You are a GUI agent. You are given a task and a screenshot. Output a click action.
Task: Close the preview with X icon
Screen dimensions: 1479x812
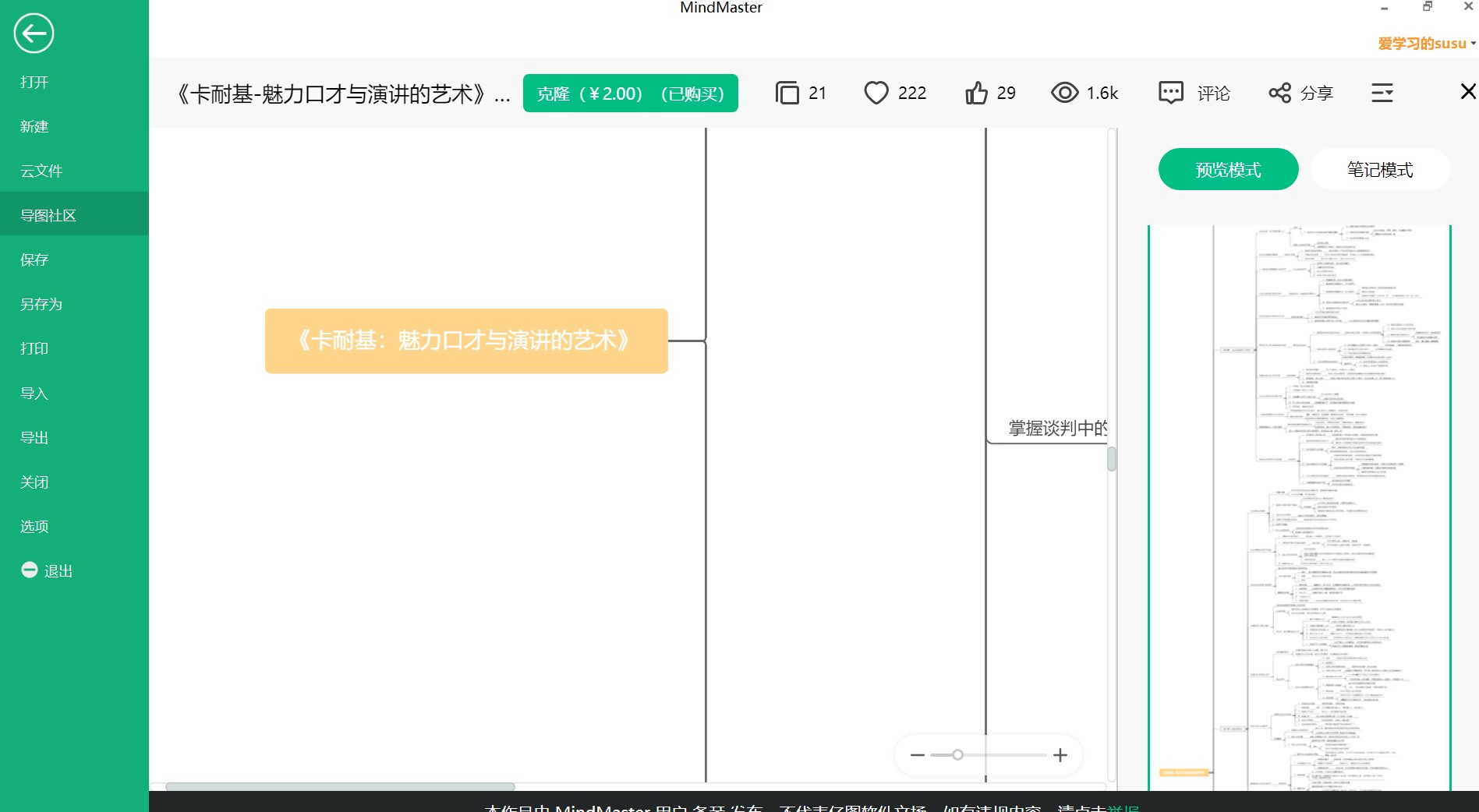[x=1468, y=92]
